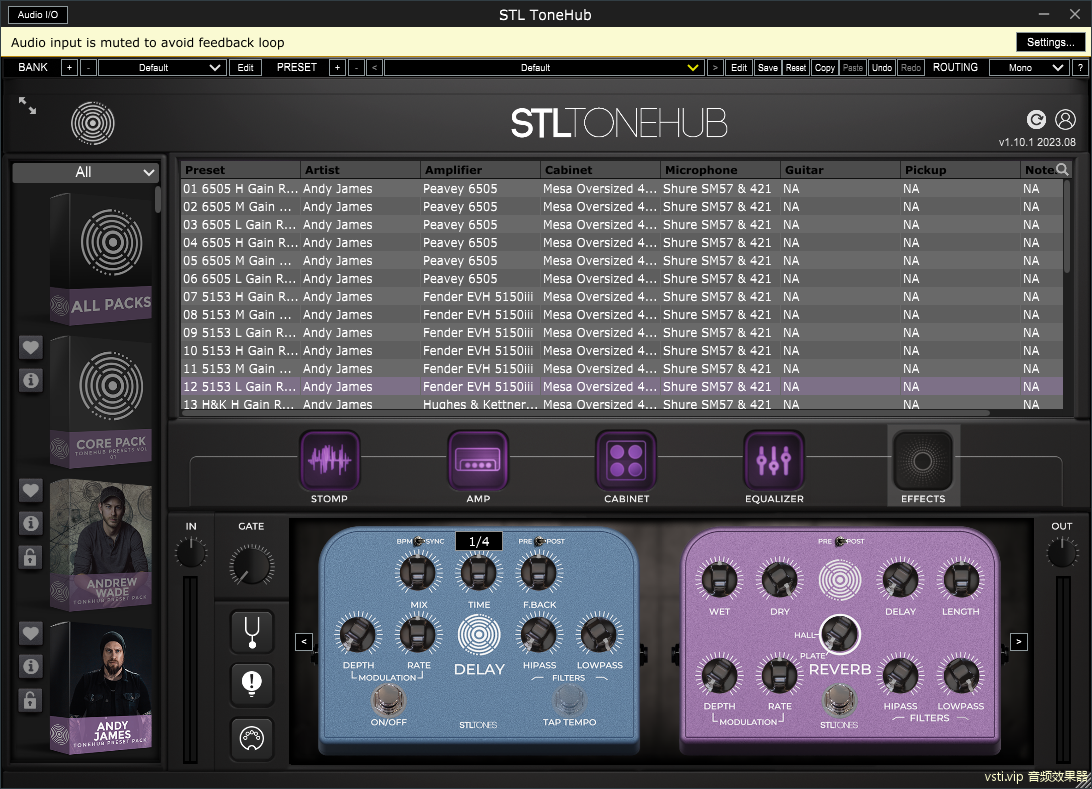Add a new bank with plus button
Viewport: 1092px width, 789px height.
[69, 68]
